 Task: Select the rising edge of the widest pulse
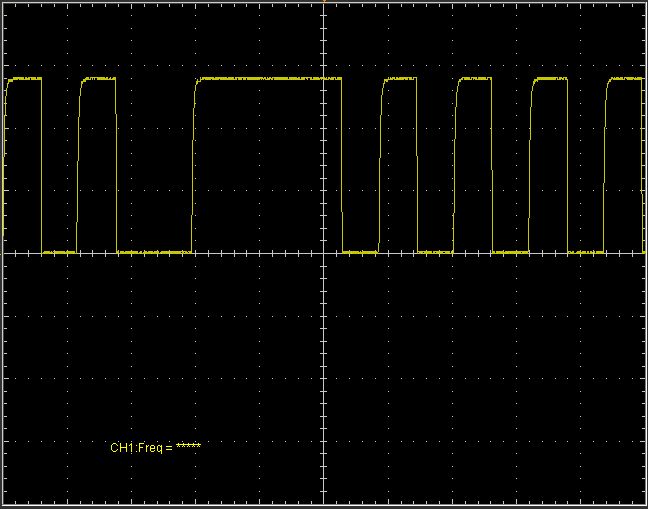[194, 165]
